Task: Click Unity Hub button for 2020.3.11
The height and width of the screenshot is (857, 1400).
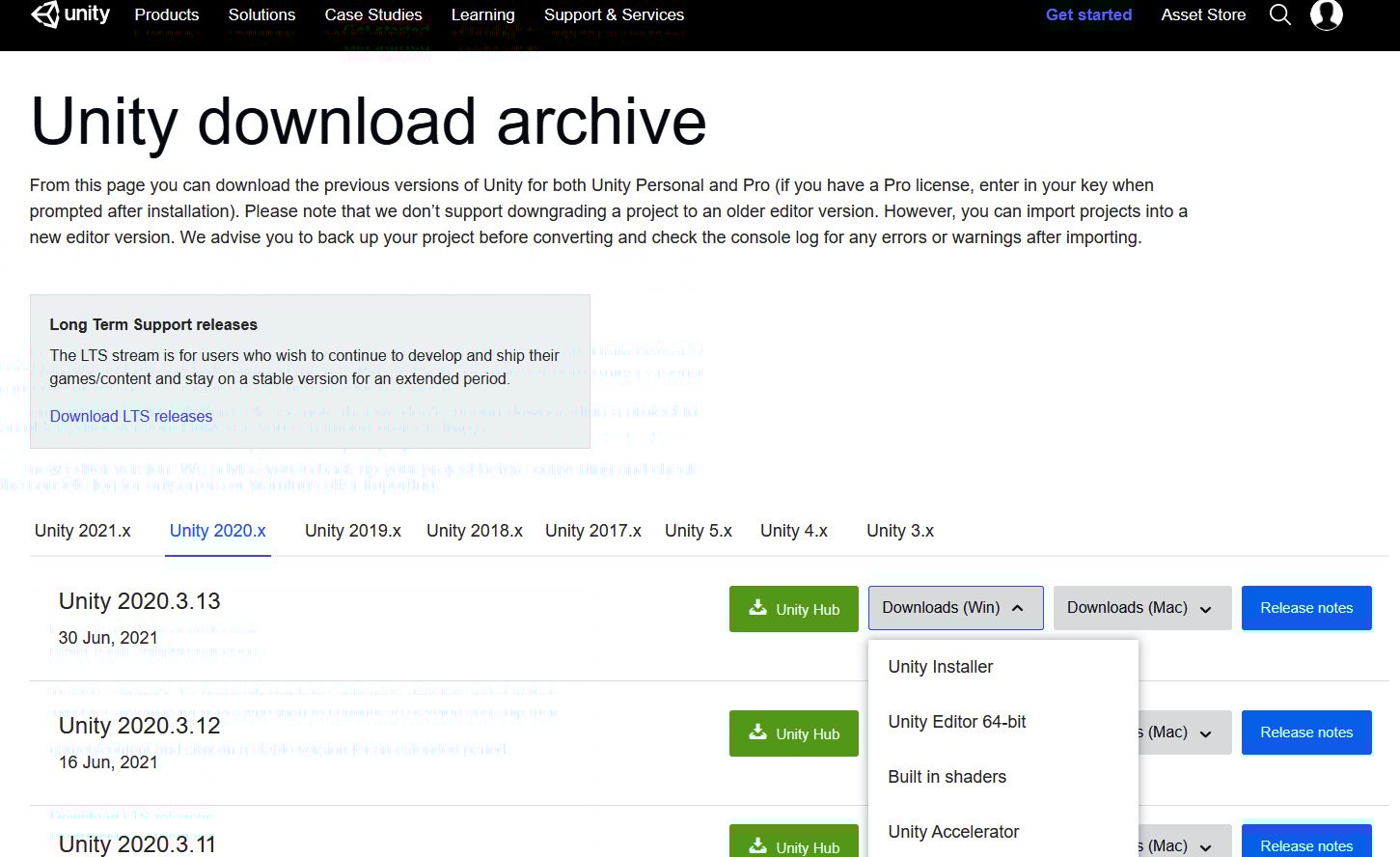Action: click(x=794, y=842)
